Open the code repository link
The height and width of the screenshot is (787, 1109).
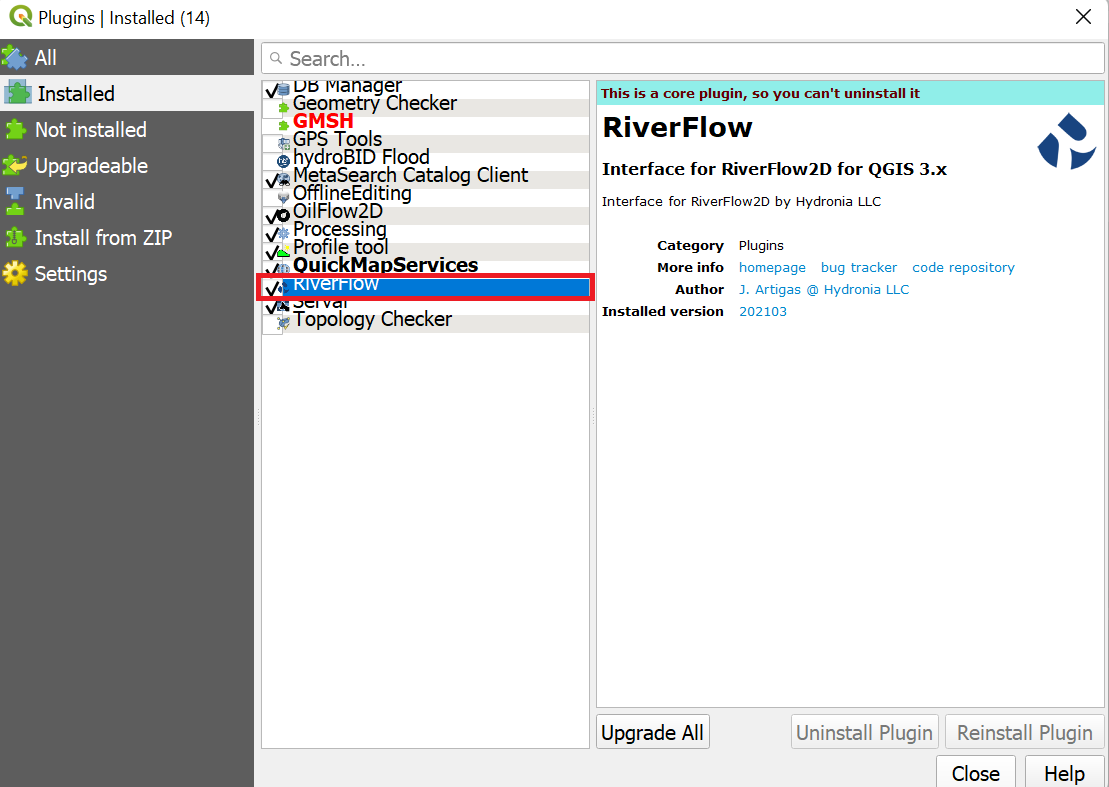tap(963, 267)
